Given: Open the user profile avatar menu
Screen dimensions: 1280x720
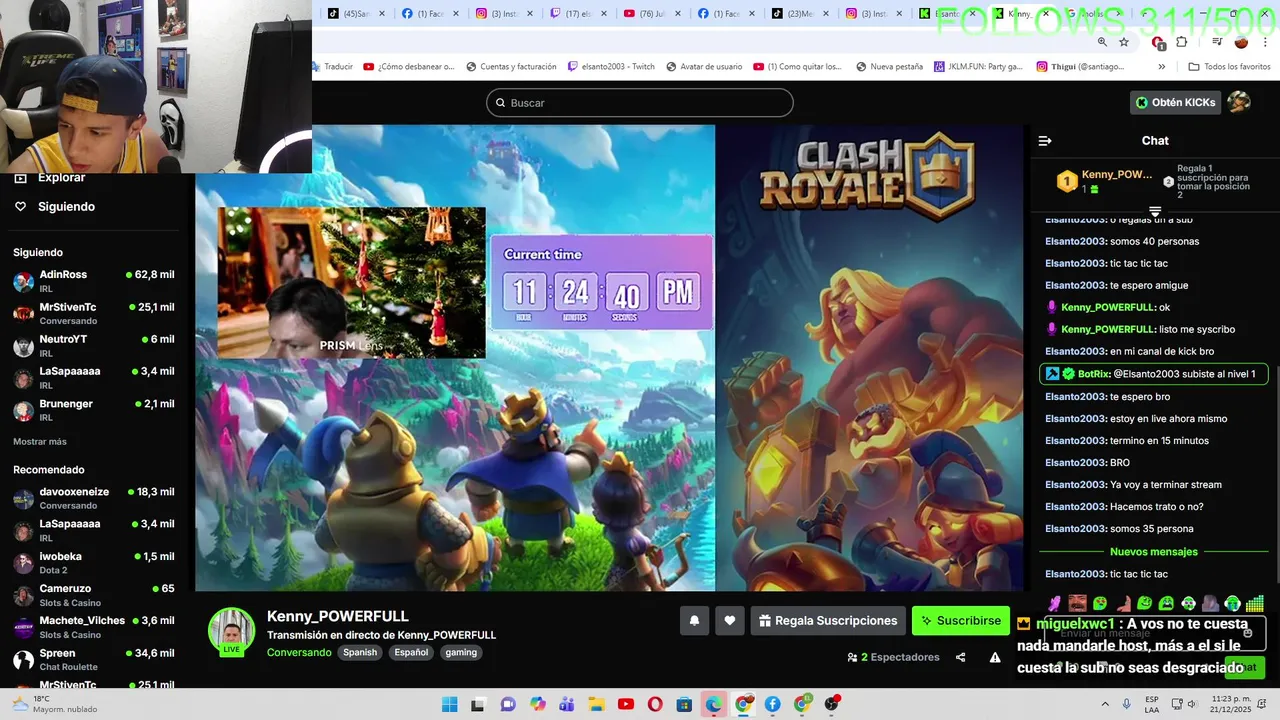Looking at the screenshot, I should (1239, 102).
